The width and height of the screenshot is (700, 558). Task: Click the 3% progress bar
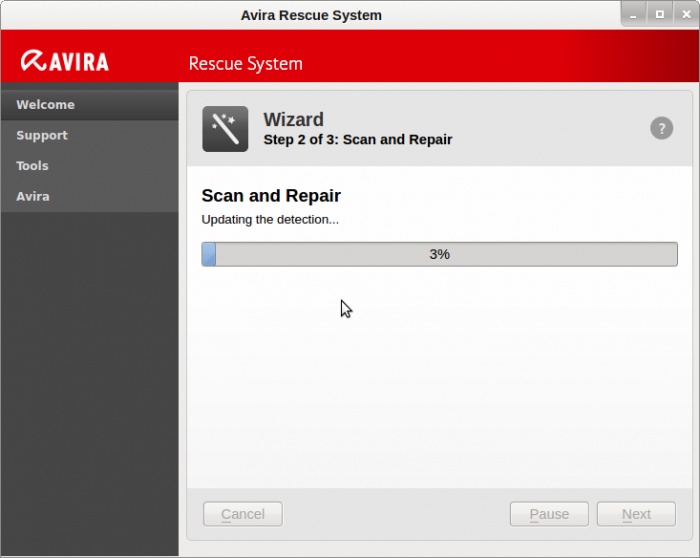(439, 254)
